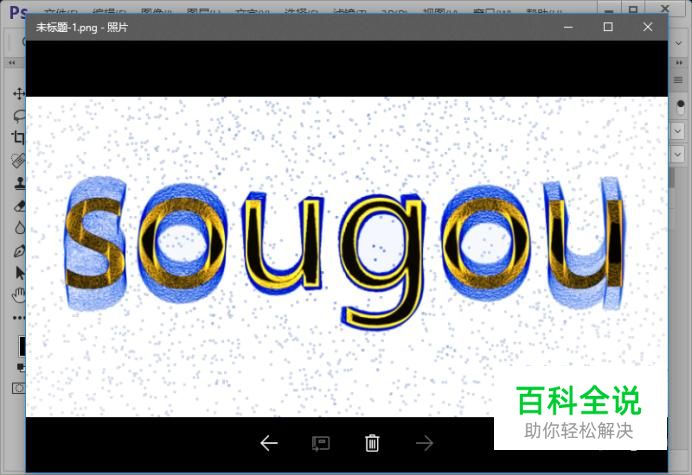Maximize the Photos window
Viewport: 692px width, 475px height.
[608, 27]
